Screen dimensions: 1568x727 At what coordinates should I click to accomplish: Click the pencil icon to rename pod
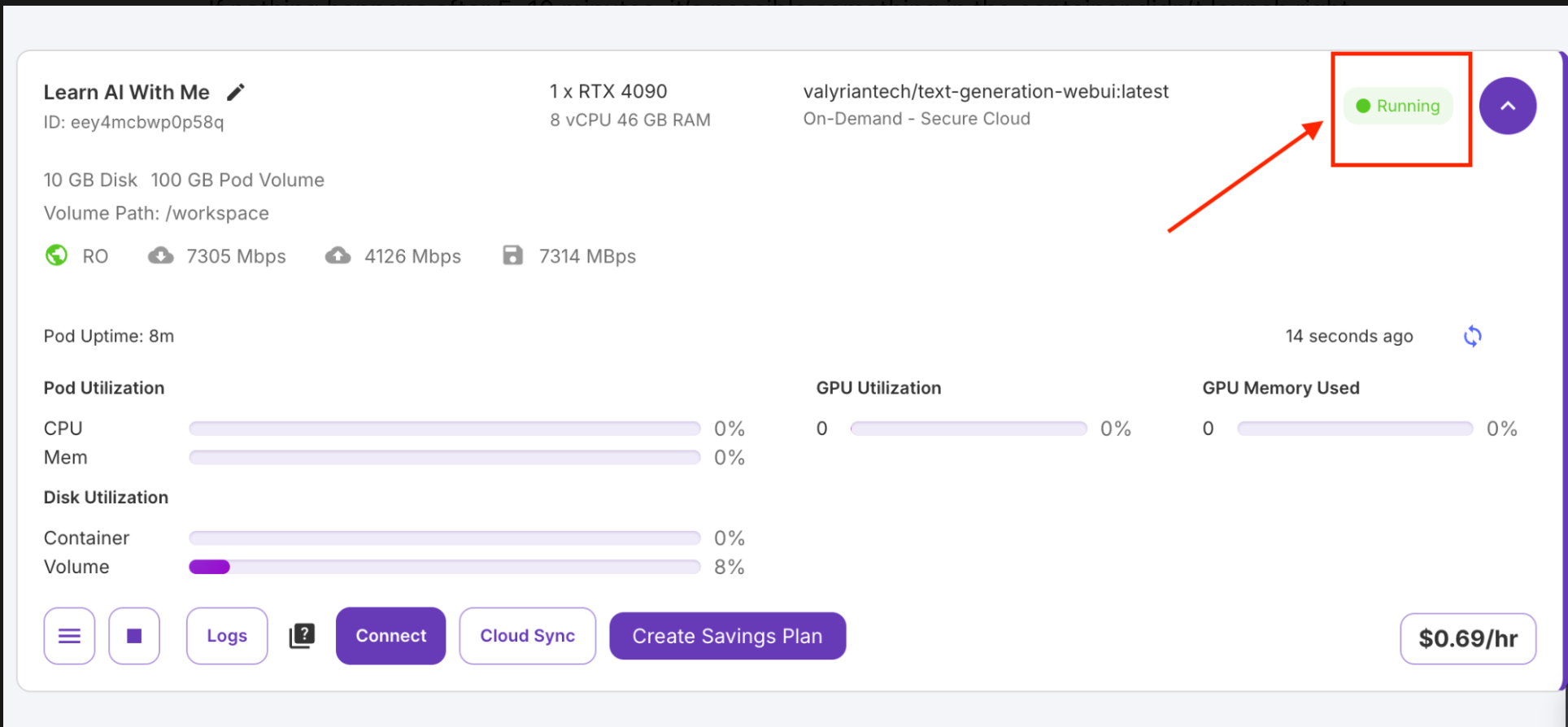(236, 92)
